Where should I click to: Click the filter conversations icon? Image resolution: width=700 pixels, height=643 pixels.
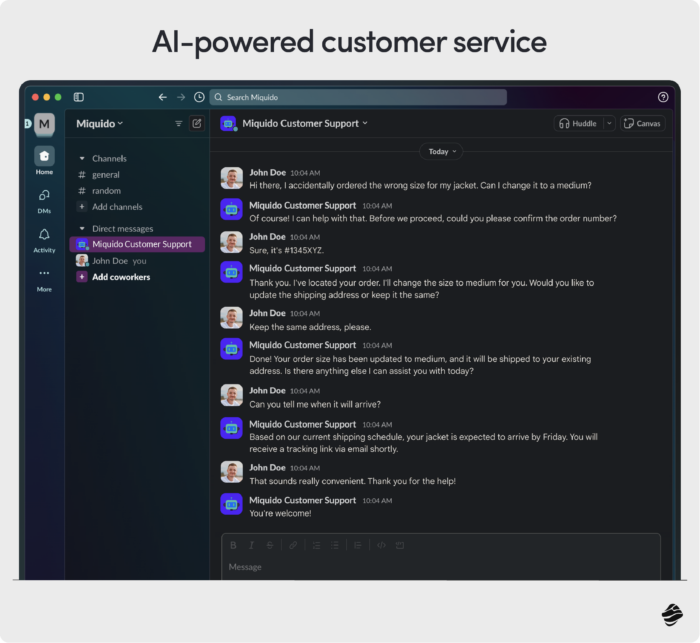tap(179, 124)
